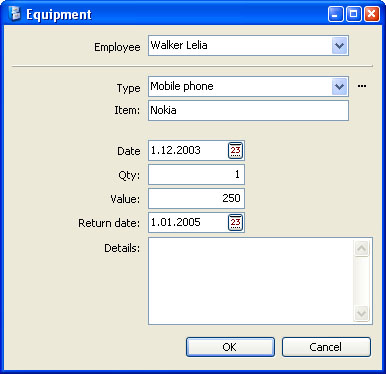Select the Employee combo box showing Walker Lelia
Viewport: 386px width, 374px height.
tap(248, 46)
